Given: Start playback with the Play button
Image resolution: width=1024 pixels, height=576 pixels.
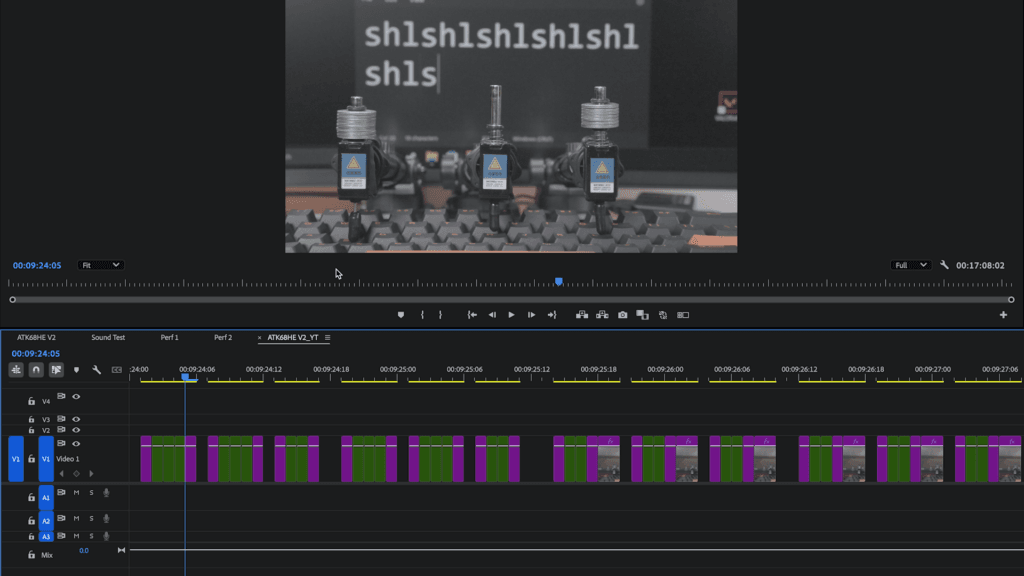Looking at the screenshot, I should click(511, 315).
